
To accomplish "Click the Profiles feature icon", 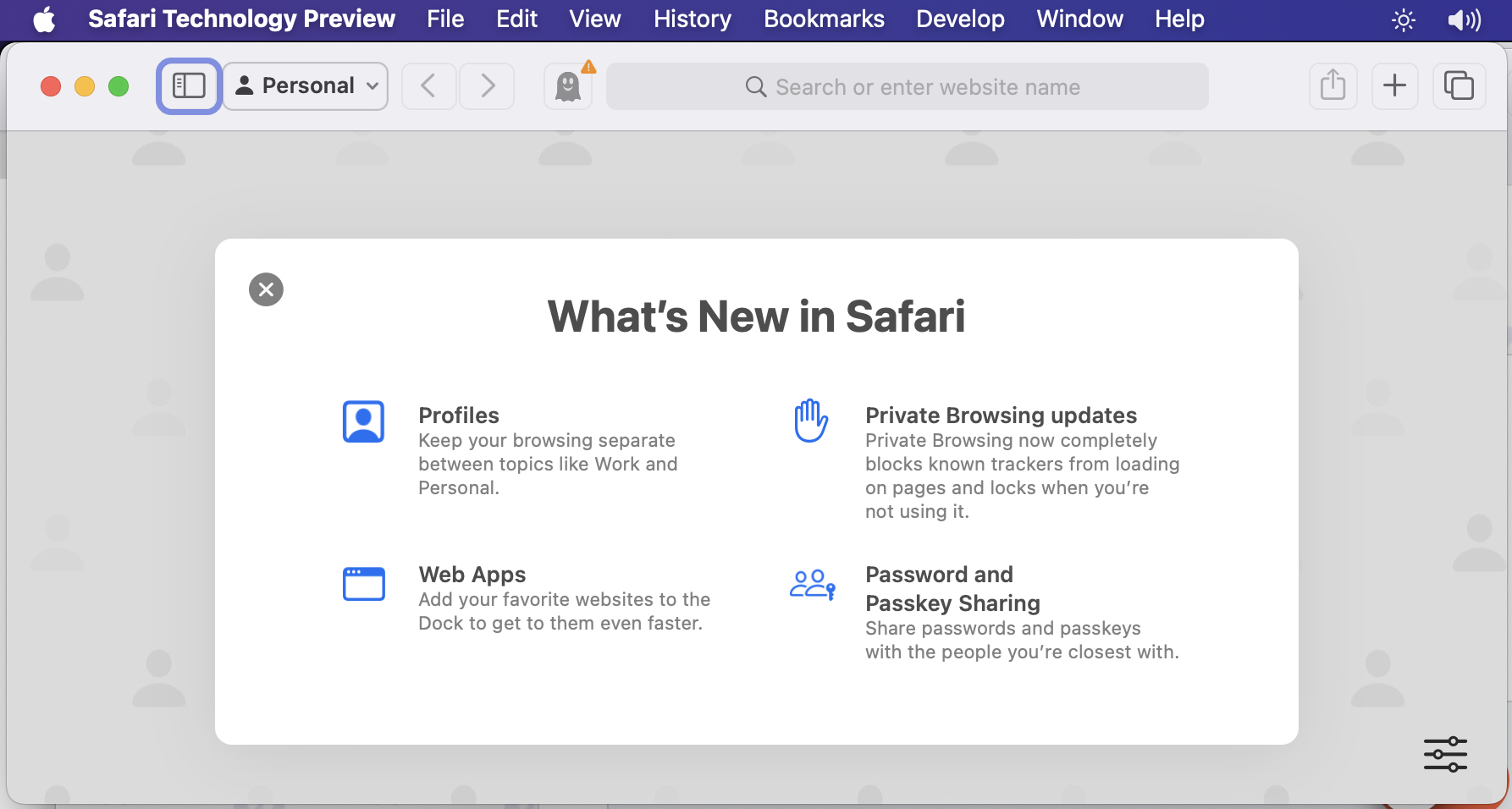I will [x=363, y=421].
